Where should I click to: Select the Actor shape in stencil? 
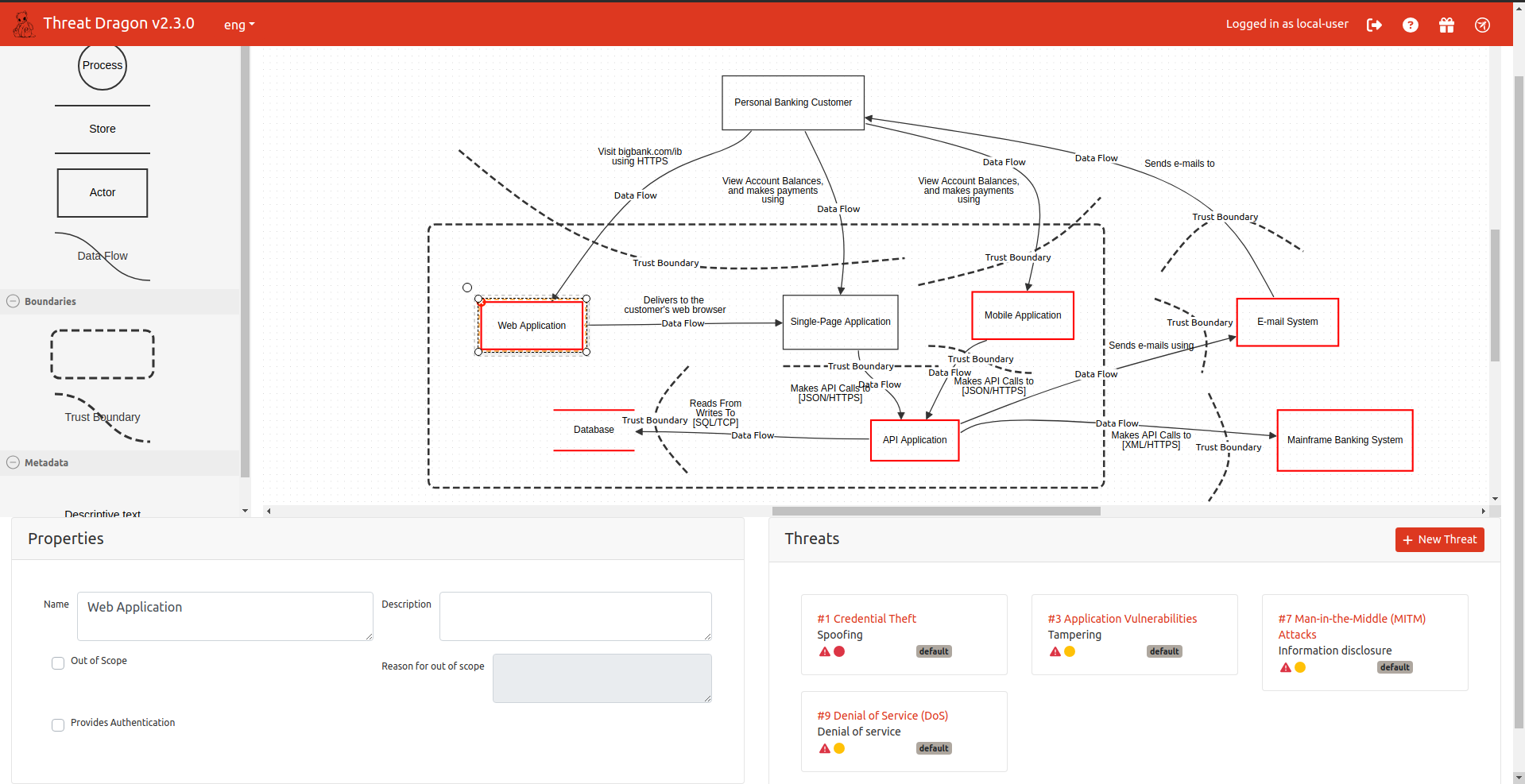click(103, 192)
